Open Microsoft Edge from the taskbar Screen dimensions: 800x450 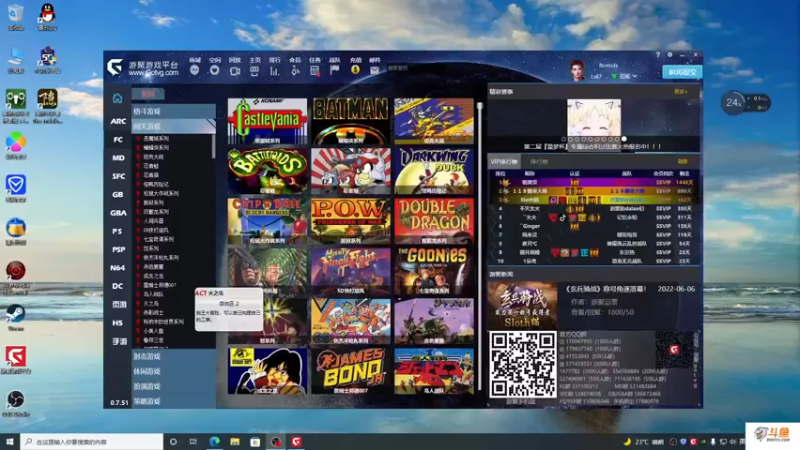[214, 442]
